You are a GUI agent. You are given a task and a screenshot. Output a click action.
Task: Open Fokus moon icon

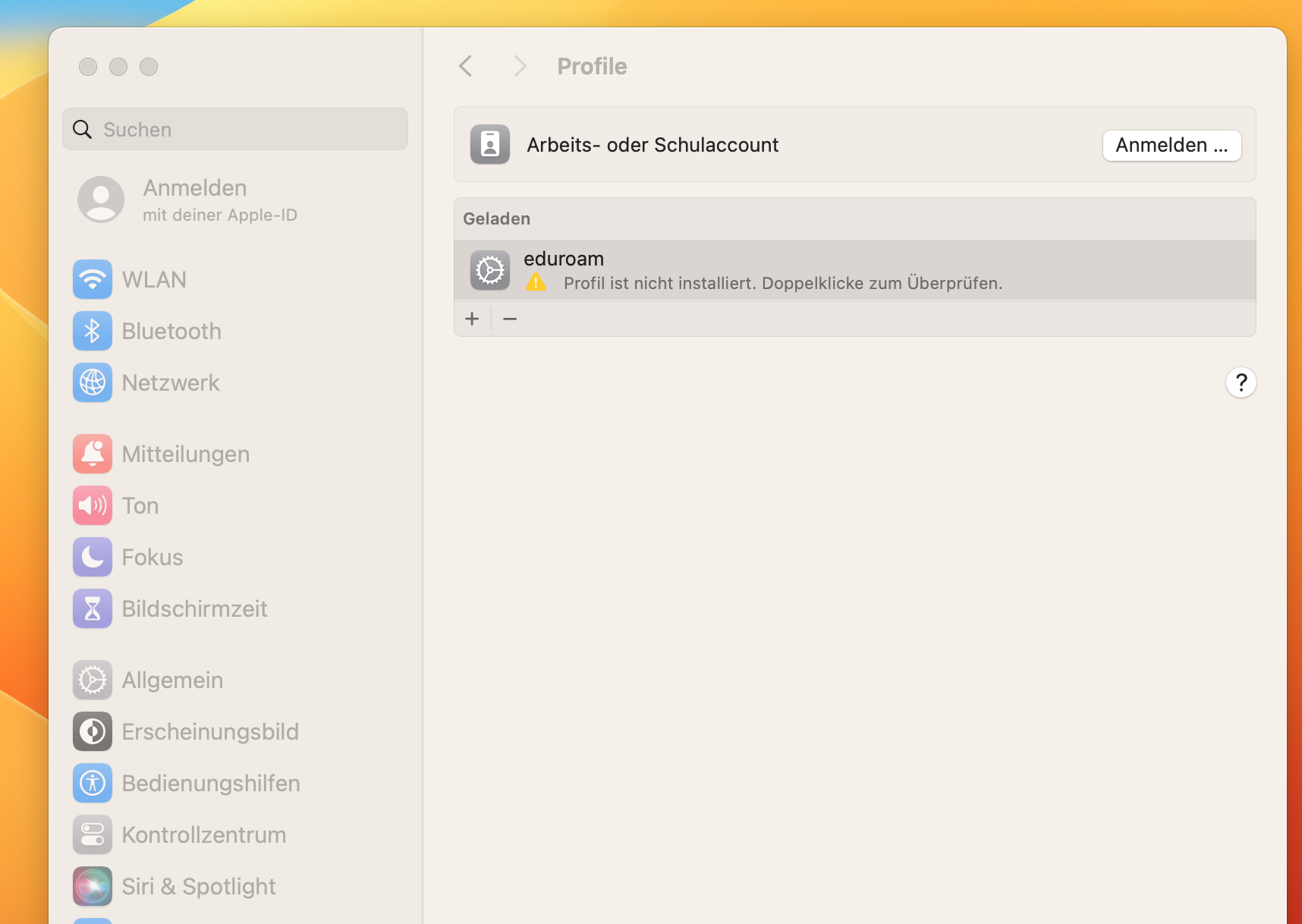[93, 557]
